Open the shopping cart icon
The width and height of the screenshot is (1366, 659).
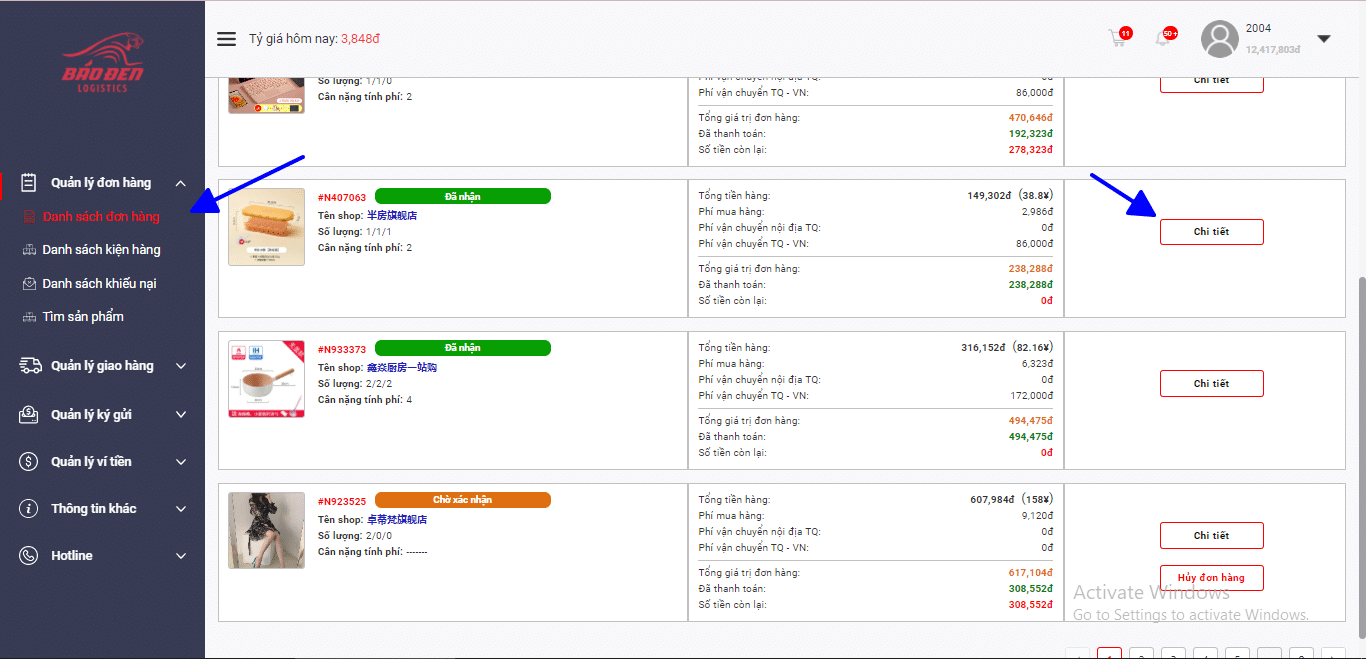(1117, 39)
